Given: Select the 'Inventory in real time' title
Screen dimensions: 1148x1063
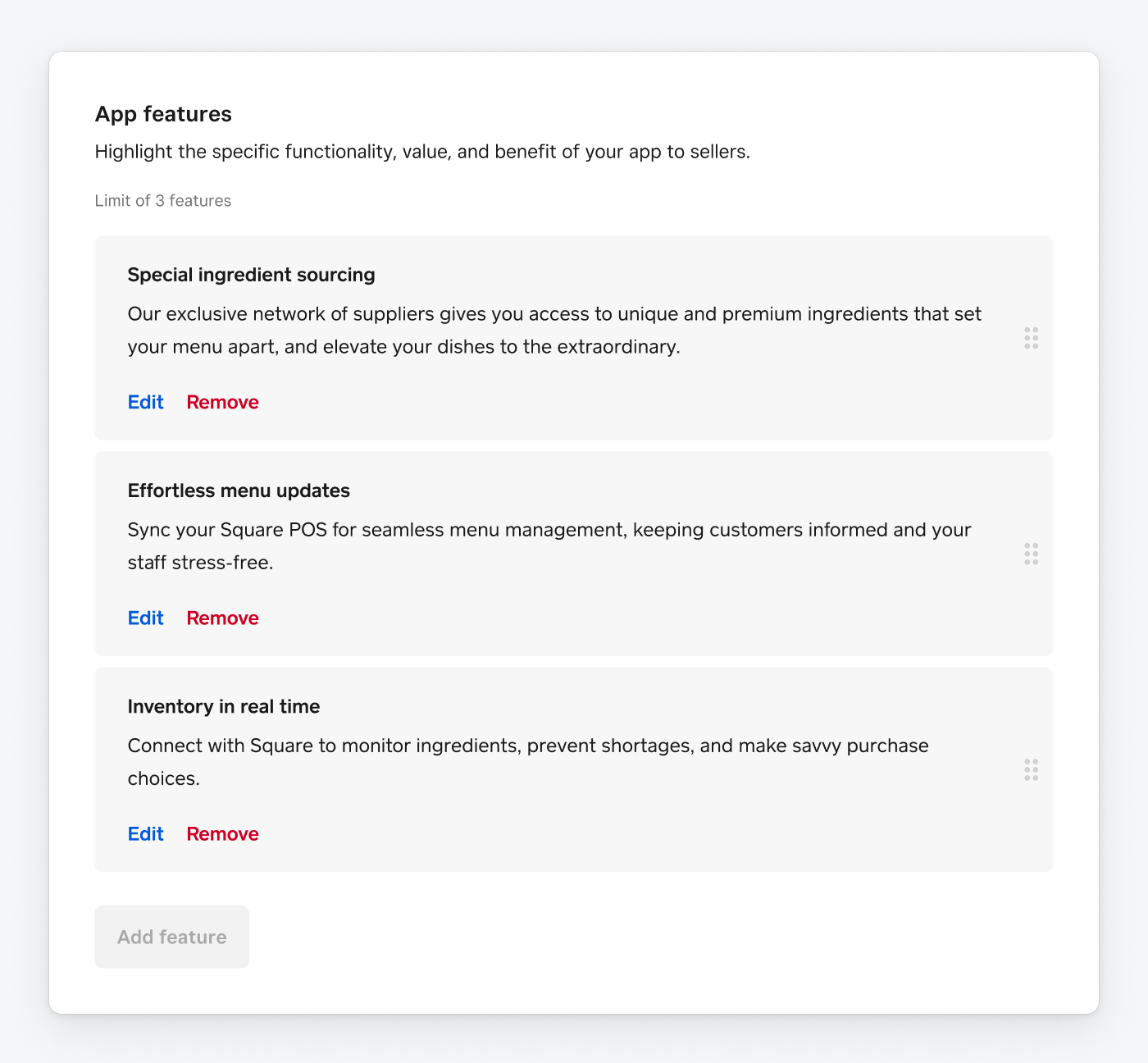Looking at the screenshot, I should click(224, 706).
